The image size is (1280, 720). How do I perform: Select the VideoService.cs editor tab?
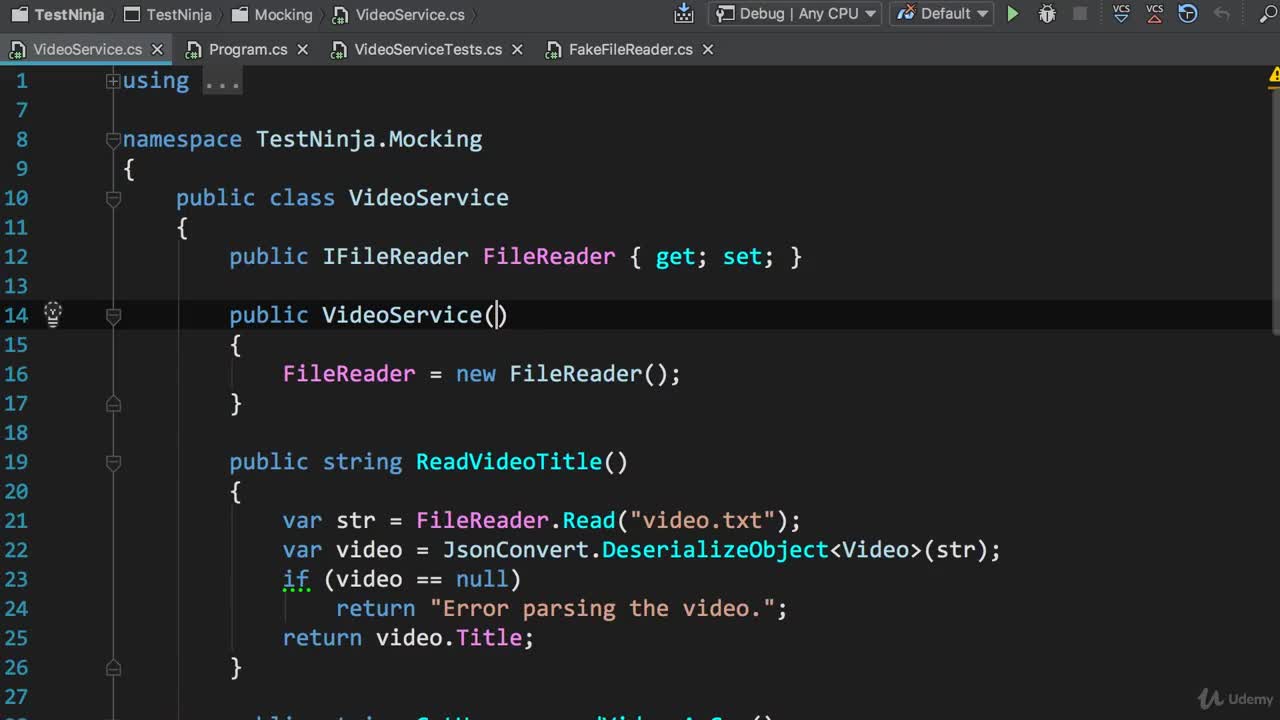point(87,49)
